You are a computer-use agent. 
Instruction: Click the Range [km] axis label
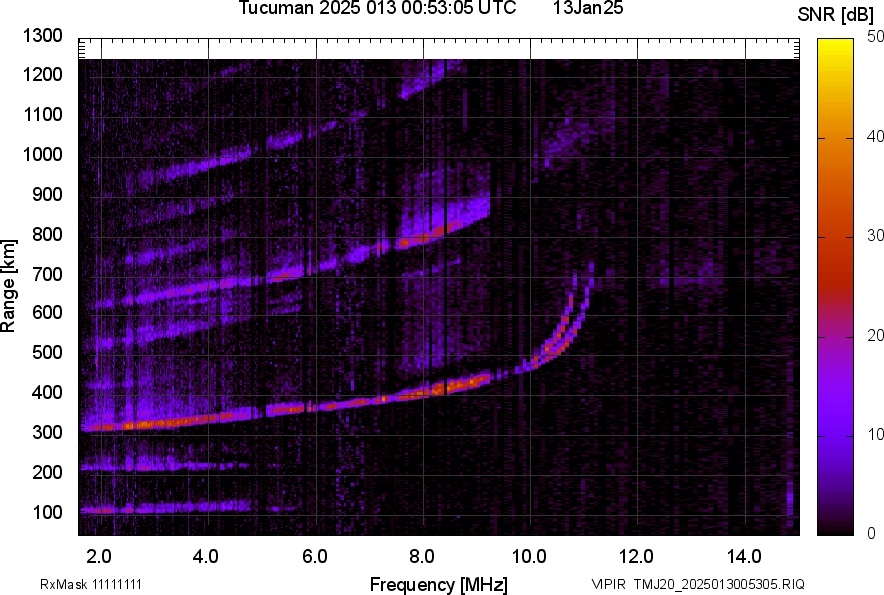(x=9, y=286)
